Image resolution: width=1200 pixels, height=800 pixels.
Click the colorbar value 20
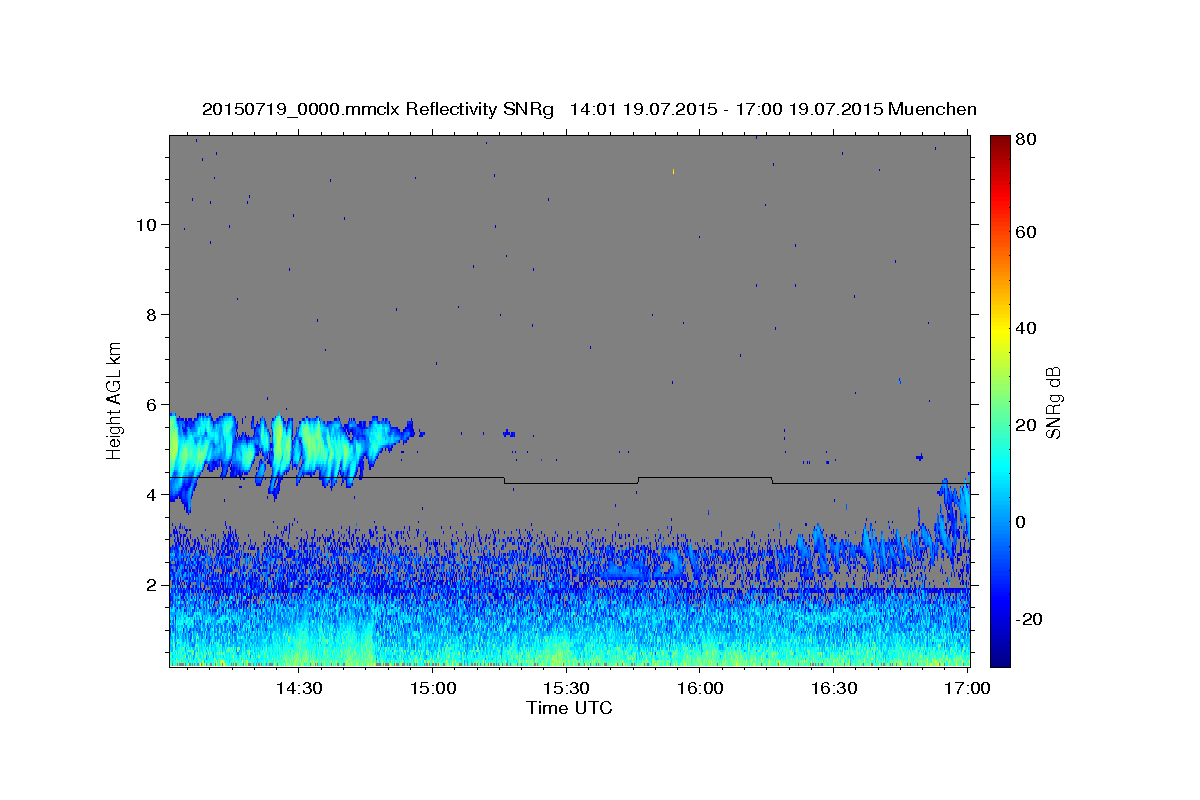coord(1028,425)
